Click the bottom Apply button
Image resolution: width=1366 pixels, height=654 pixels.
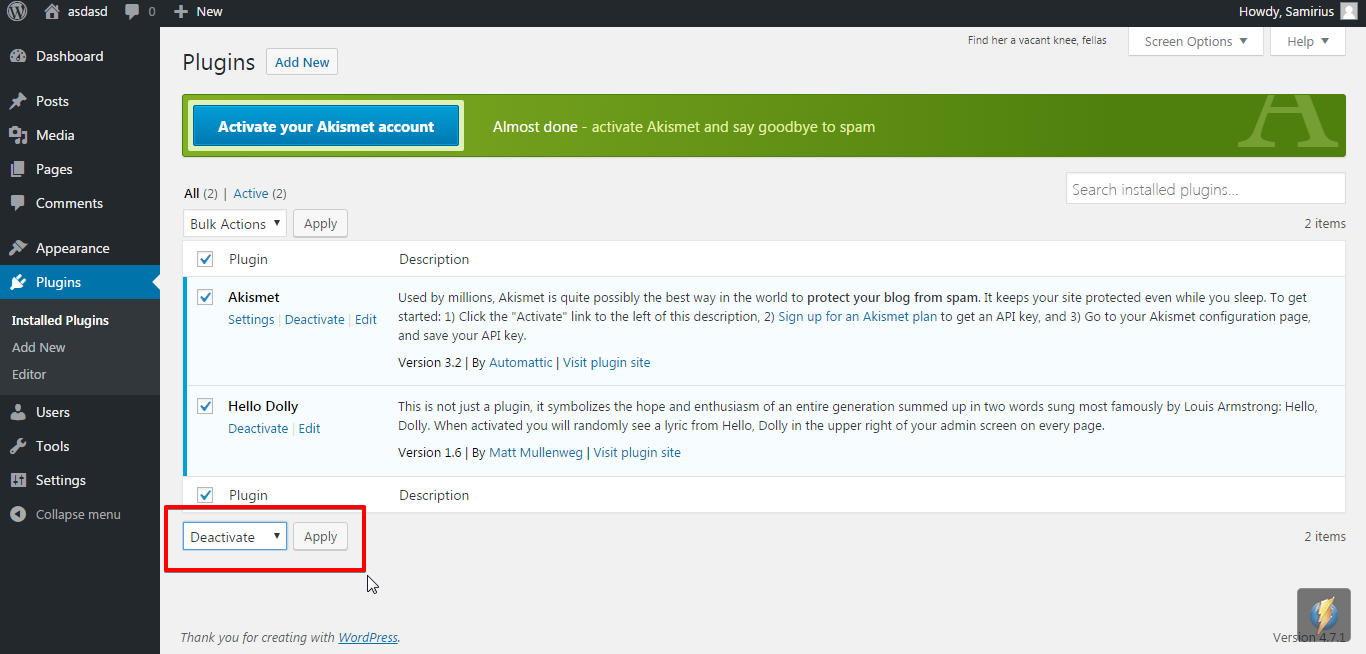coord(320,537)
